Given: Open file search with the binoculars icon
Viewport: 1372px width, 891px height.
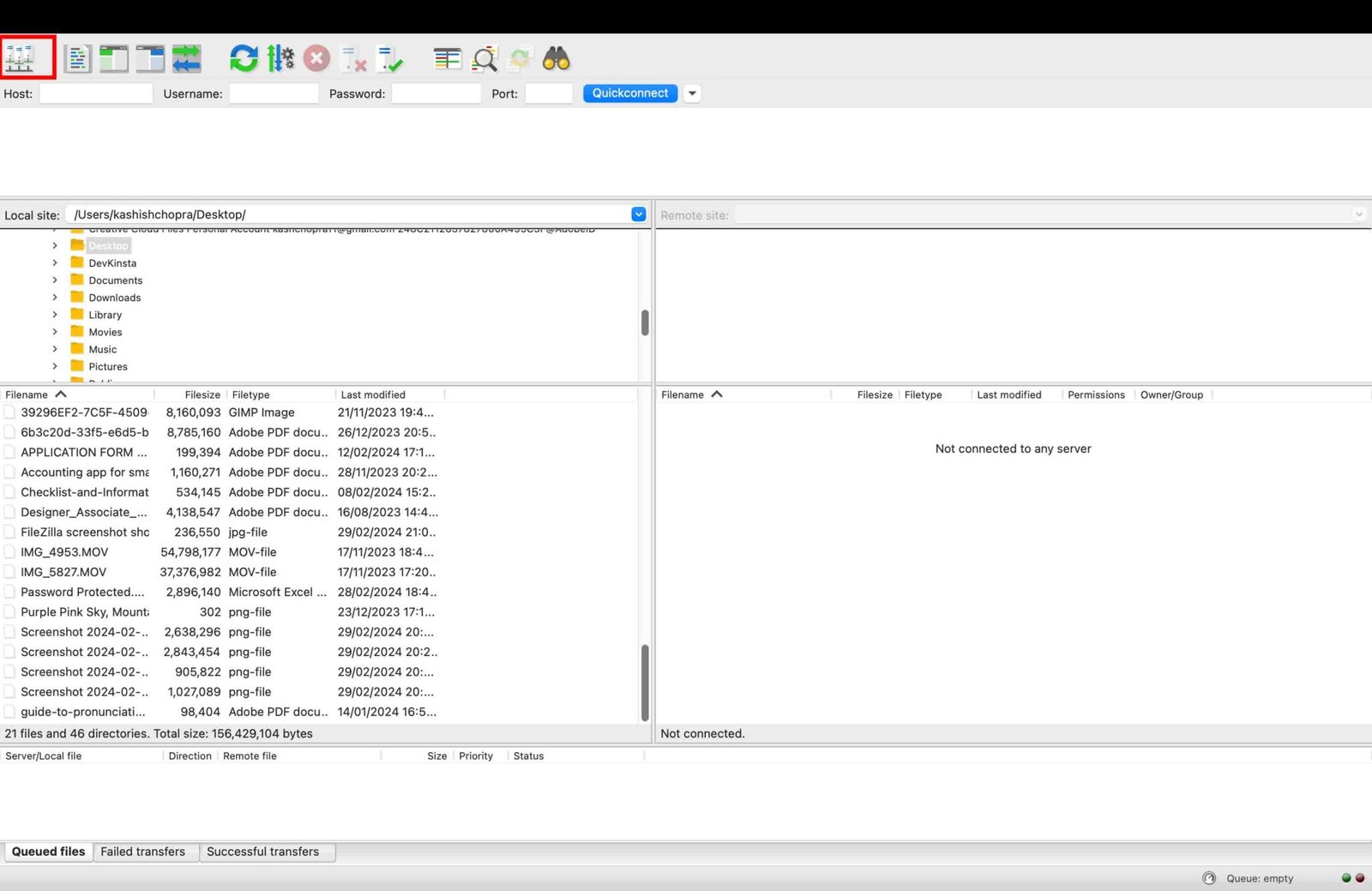Looking at the screenshot, I should pos(555,57).
